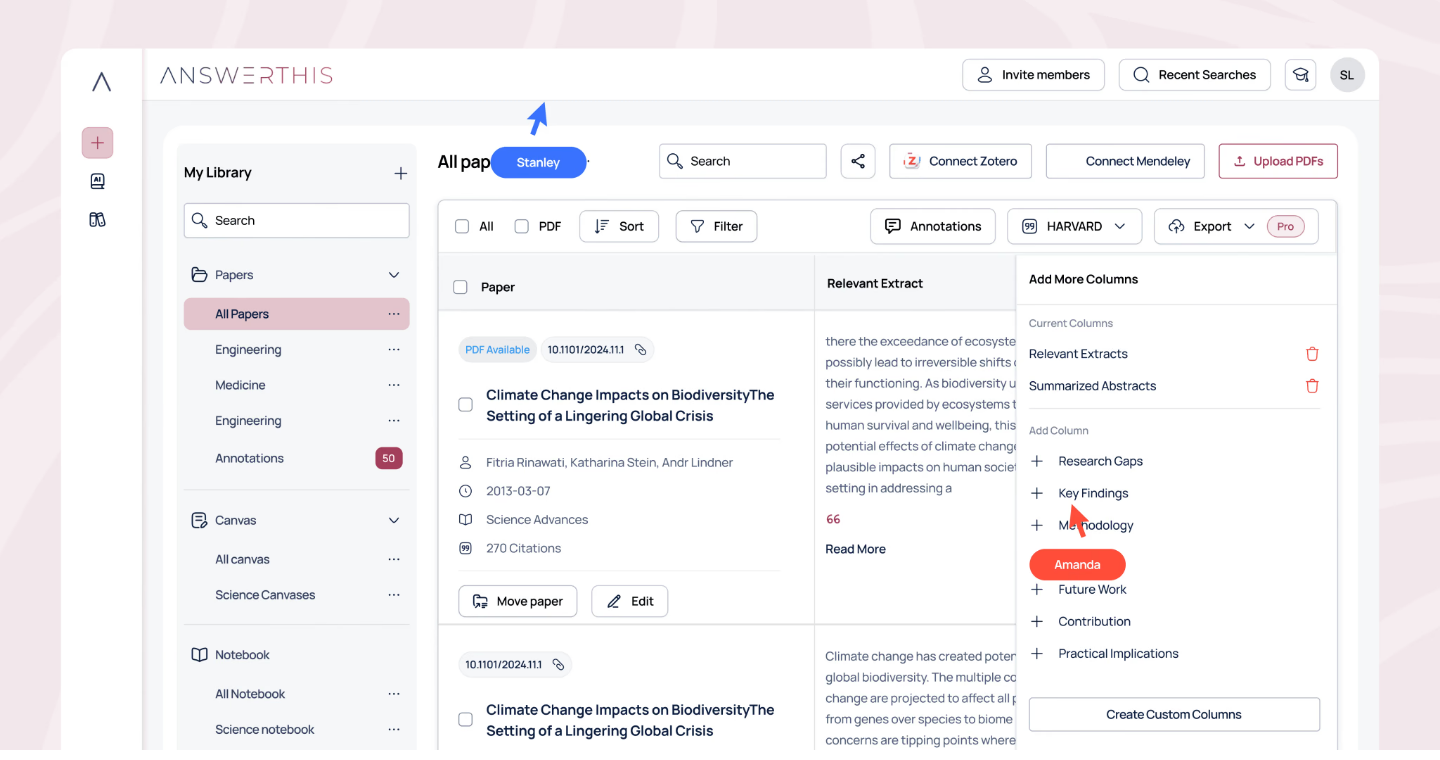Open options dots for All Notebook
The image size is (1440, 760).
(x=394, y=694)
